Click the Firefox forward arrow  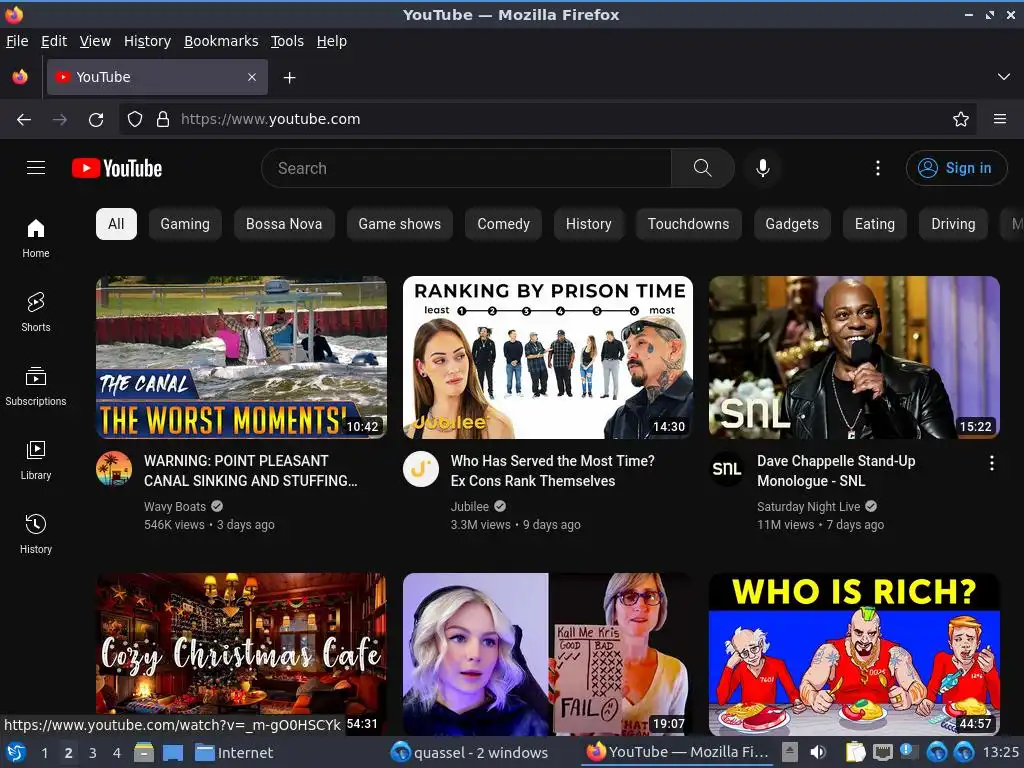60,120
